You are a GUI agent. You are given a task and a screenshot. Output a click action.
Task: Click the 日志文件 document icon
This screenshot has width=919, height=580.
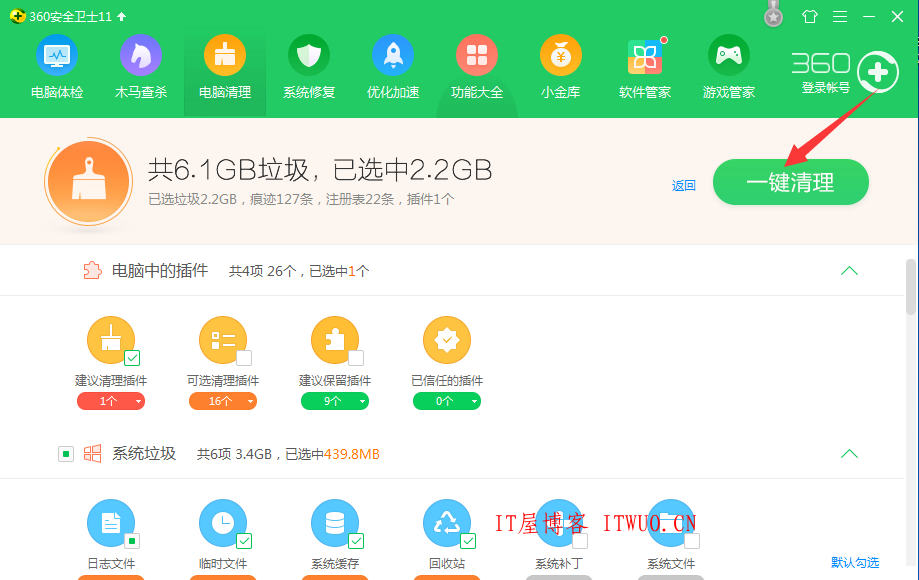(x=111, y=523)
